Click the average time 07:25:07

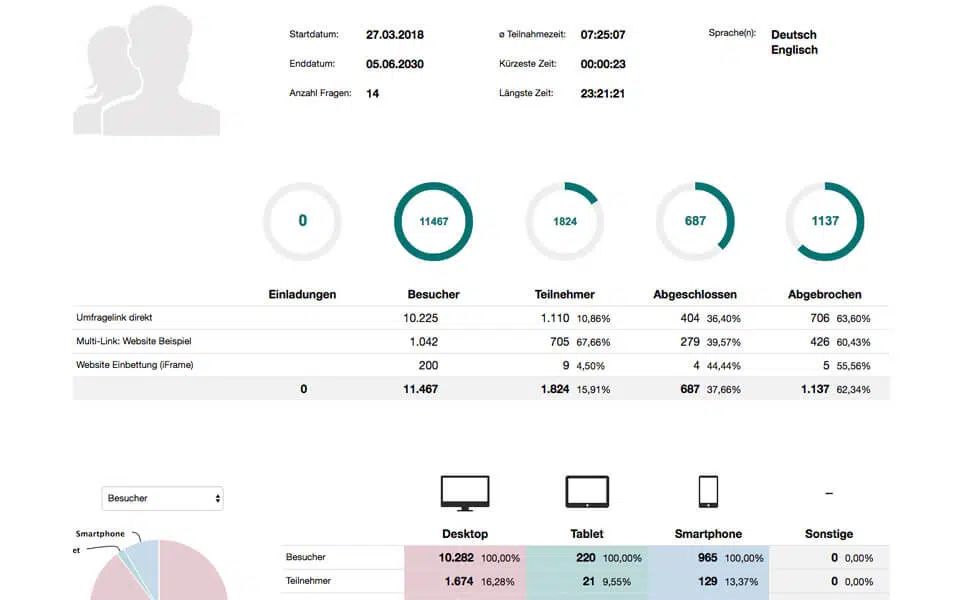pyautogui.click(x=603, y=35)
